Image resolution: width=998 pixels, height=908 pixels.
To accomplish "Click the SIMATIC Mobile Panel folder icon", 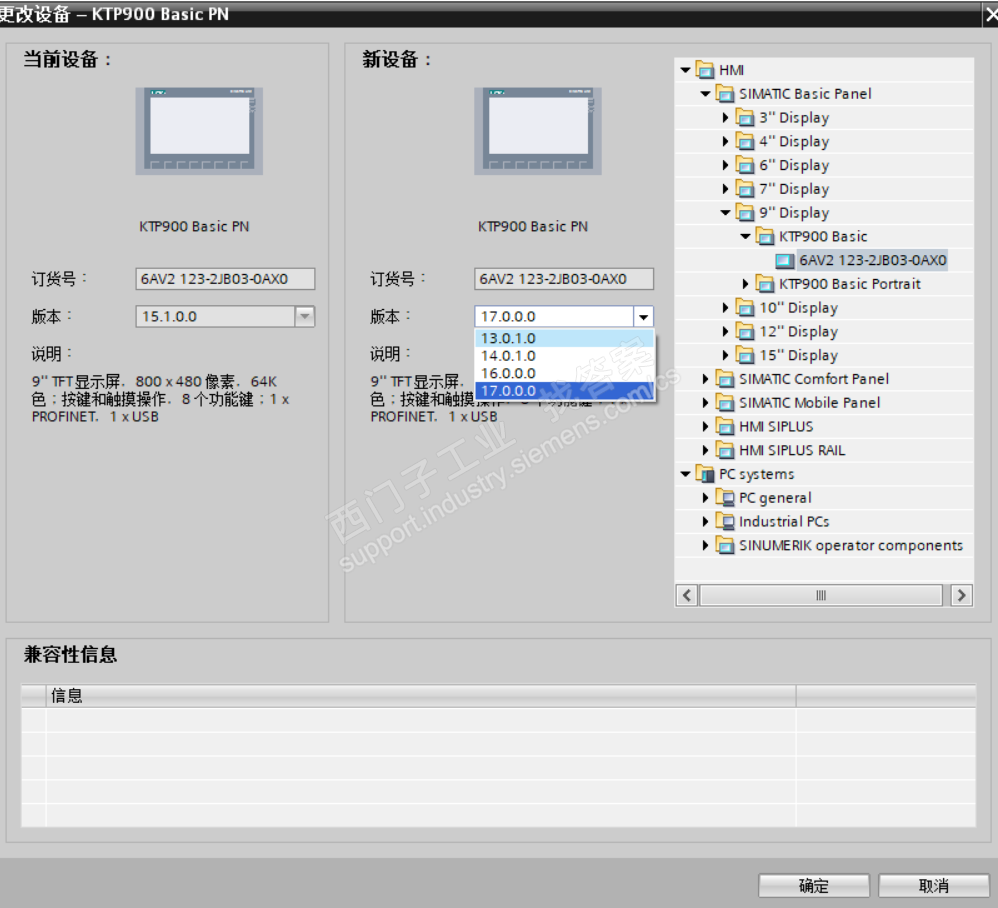I will 725,403.
